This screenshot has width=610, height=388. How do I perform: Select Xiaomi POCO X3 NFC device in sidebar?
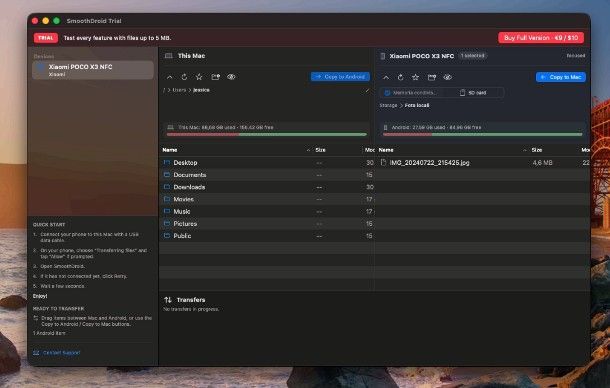click(x=93, y=70)
